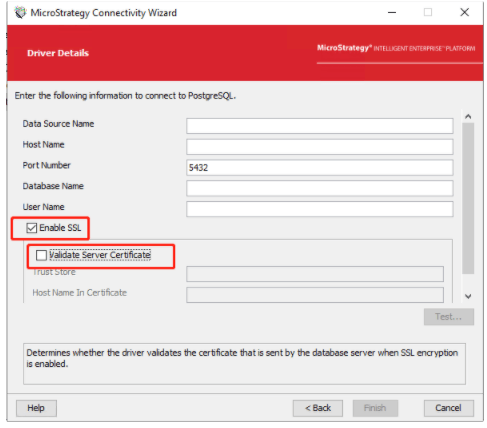Click the Finish button
Screen dimensions: 487x428
[x=375, y=408]
